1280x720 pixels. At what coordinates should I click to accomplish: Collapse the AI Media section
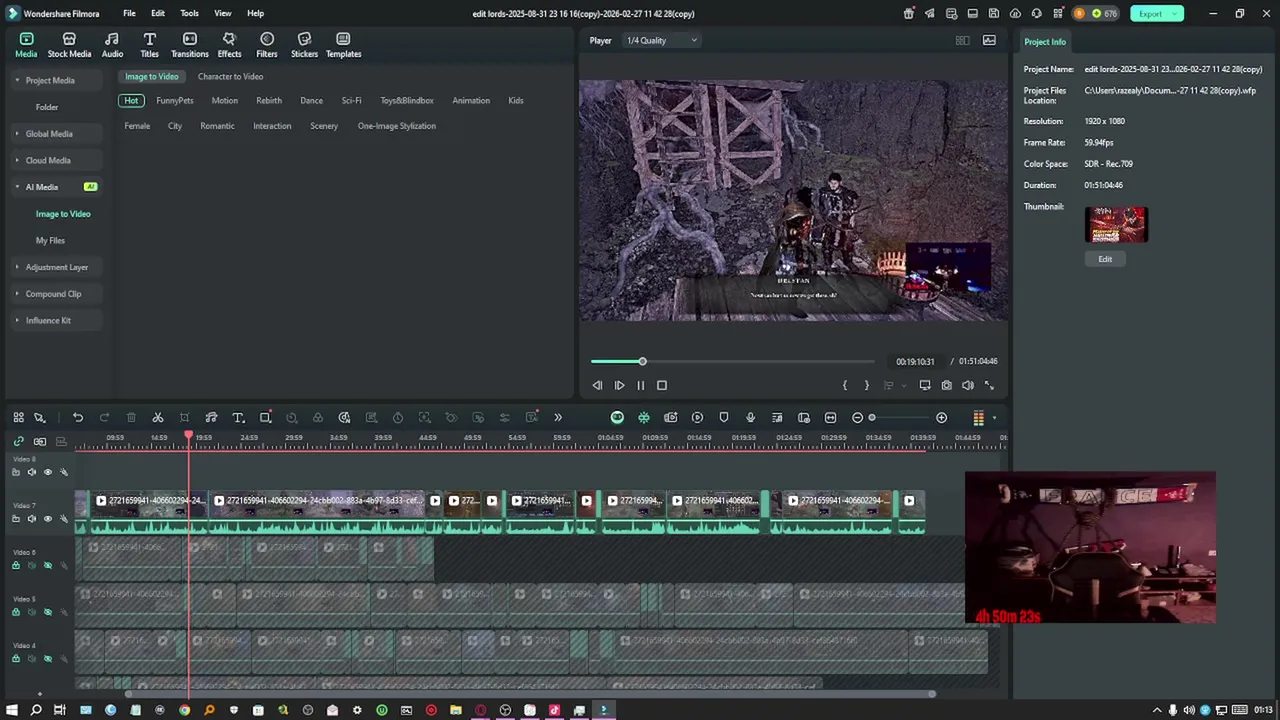[17, 187]
